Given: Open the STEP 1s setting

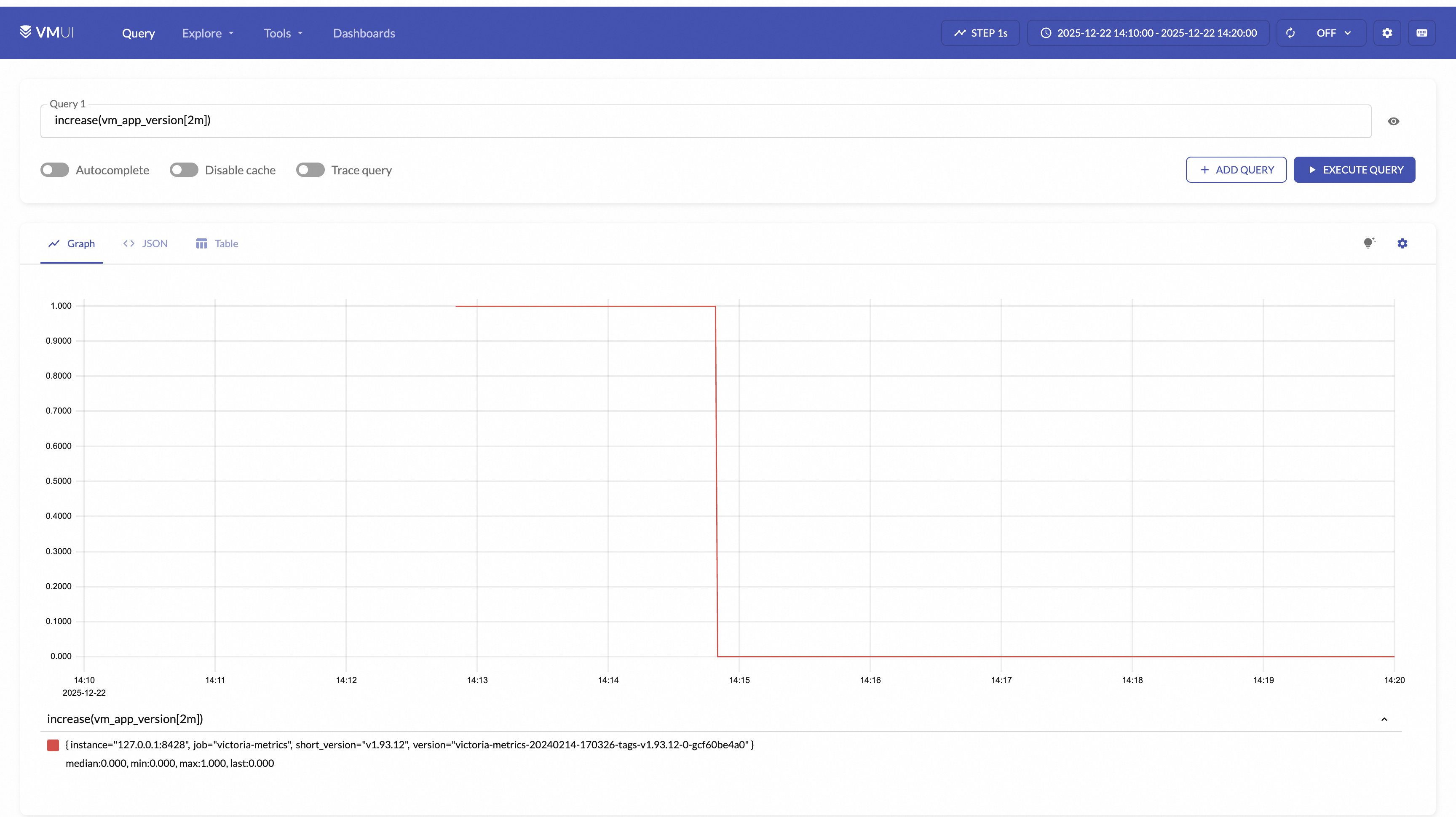Looking at the screenshot, I should 980,33.
